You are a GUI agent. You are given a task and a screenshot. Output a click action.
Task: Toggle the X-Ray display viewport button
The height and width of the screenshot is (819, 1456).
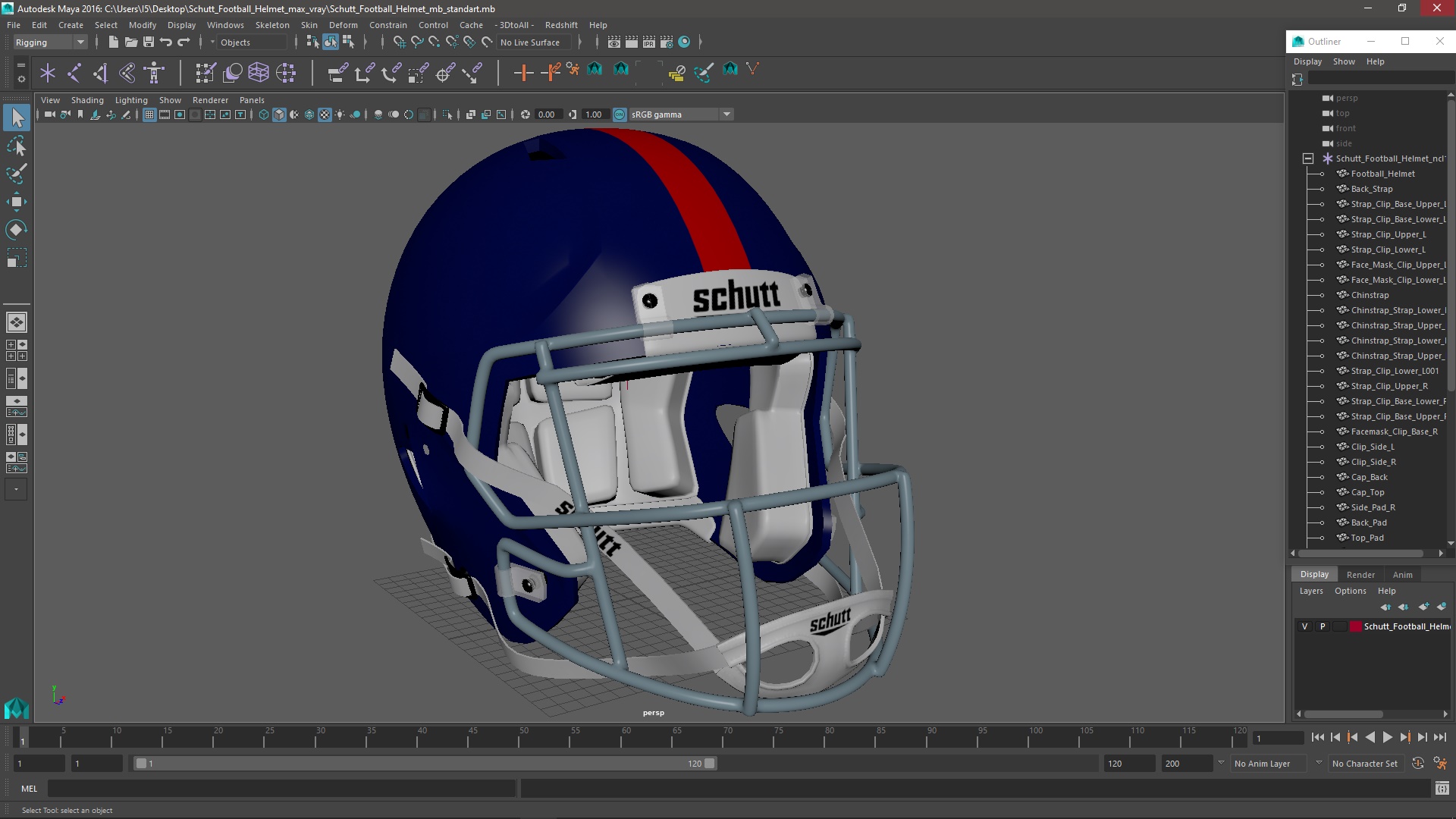(x=470, y=115)
